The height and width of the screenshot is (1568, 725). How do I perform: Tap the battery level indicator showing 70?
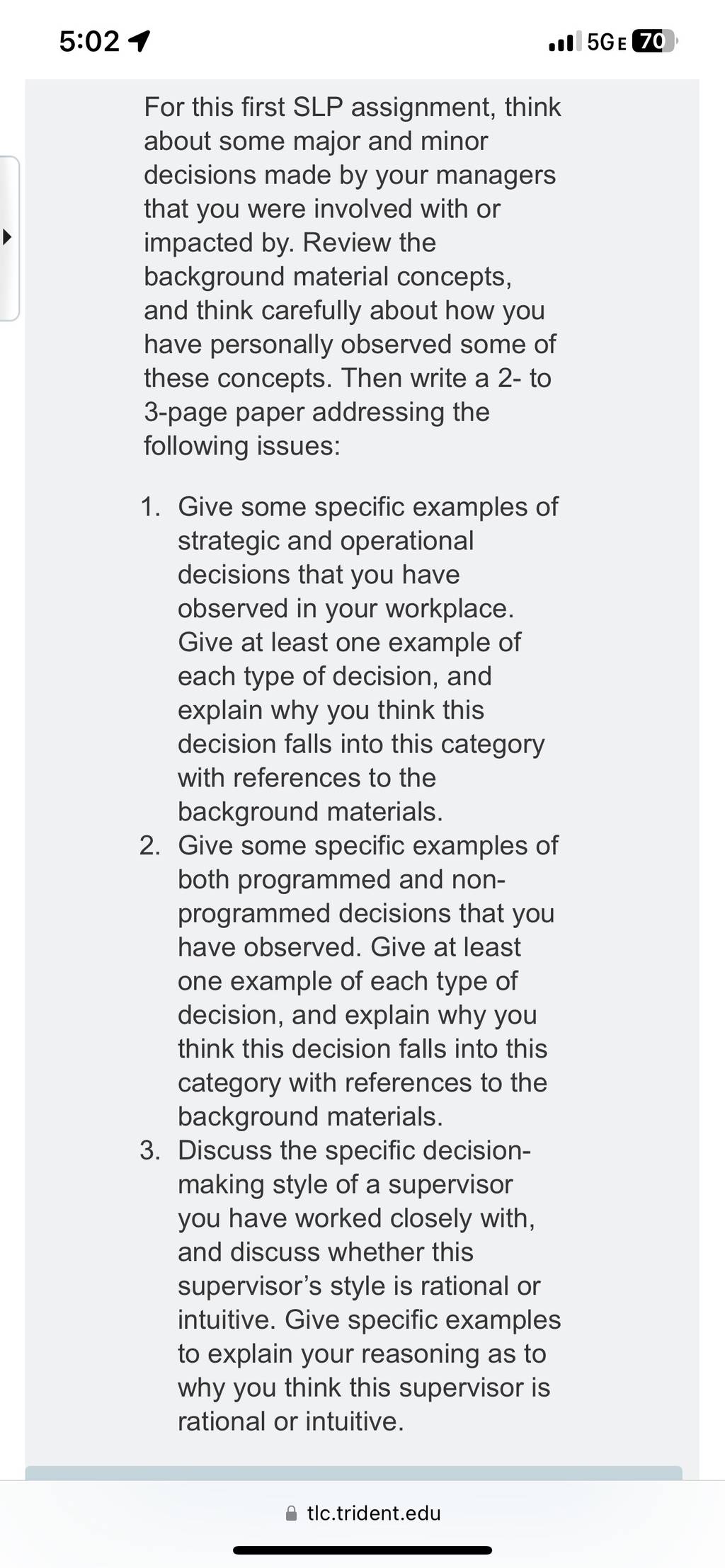[654, 42]
